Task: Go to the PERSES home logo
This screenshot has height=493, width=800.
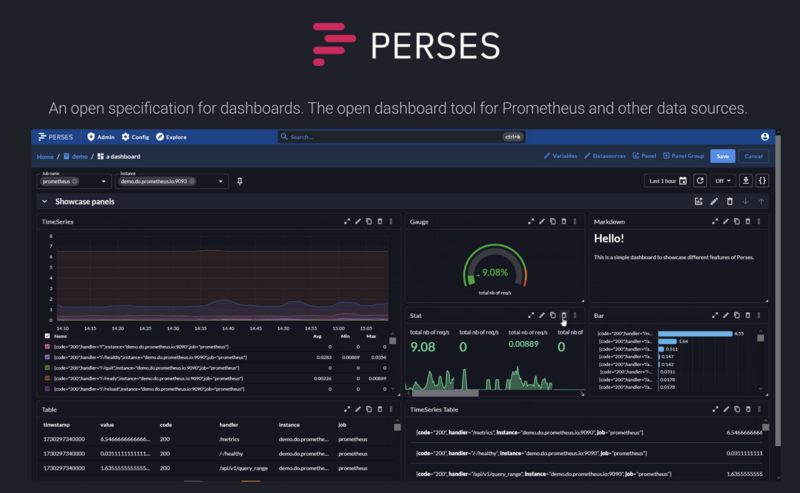Action: click(x=56, y=137)
